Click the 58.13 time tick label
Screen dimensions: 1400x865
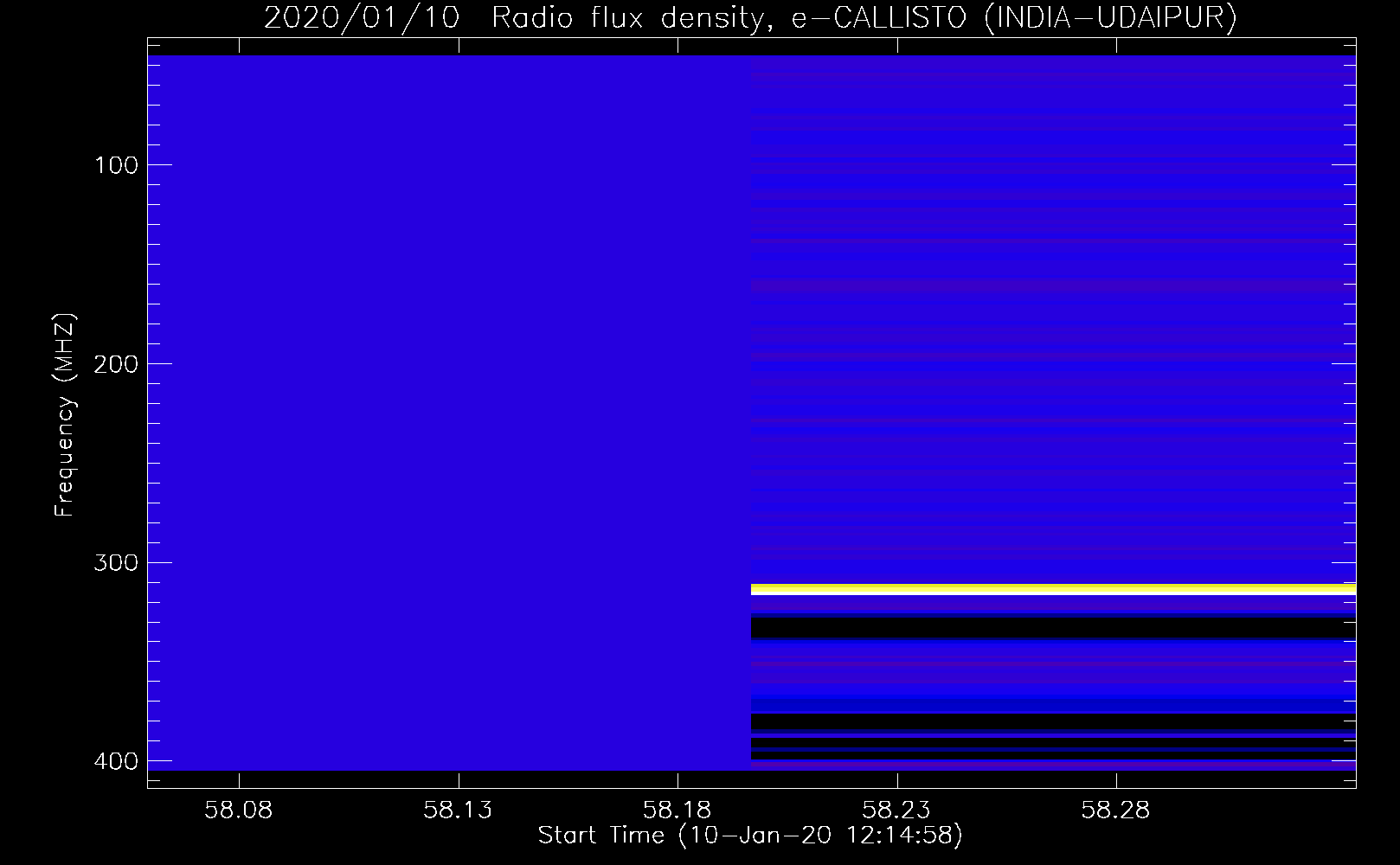click(458, 810)
